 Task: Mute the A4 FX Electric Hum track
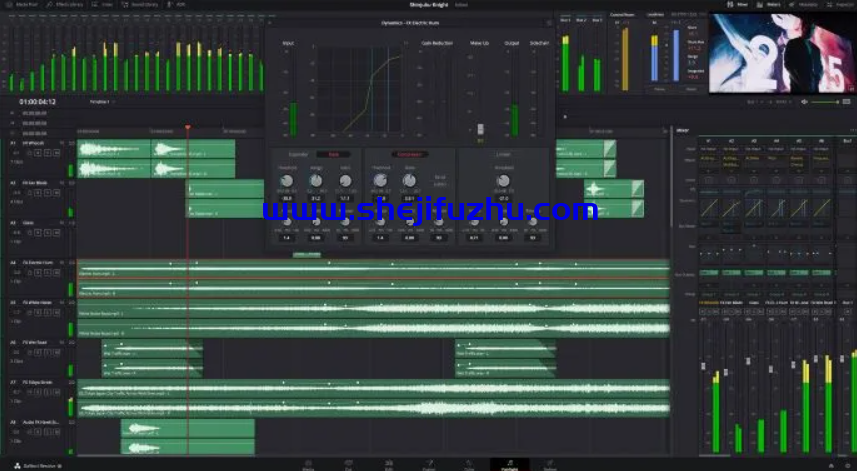pos(56,273)
